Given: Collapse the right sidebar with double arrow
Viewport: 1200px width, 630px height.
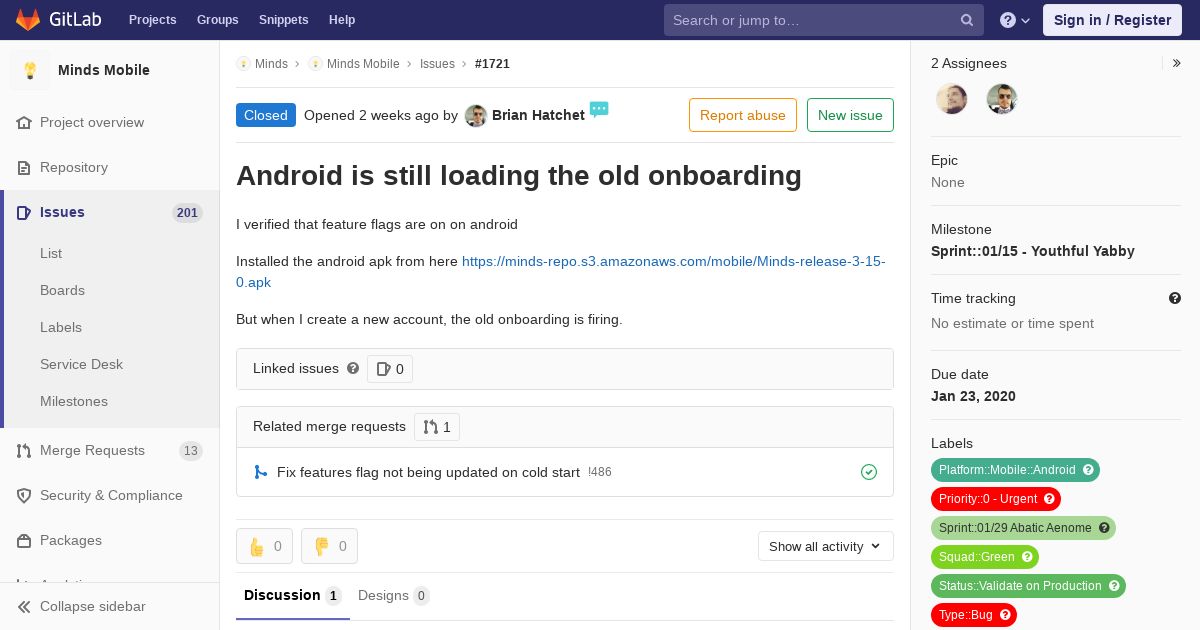Looking at the screenshot, I should (1177, 63).
